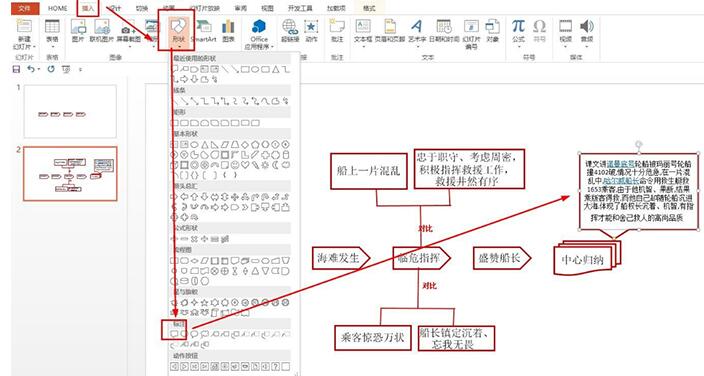Click the rotation handle above the callout box
Screen dimensions: 704x376
pos(638,144)
